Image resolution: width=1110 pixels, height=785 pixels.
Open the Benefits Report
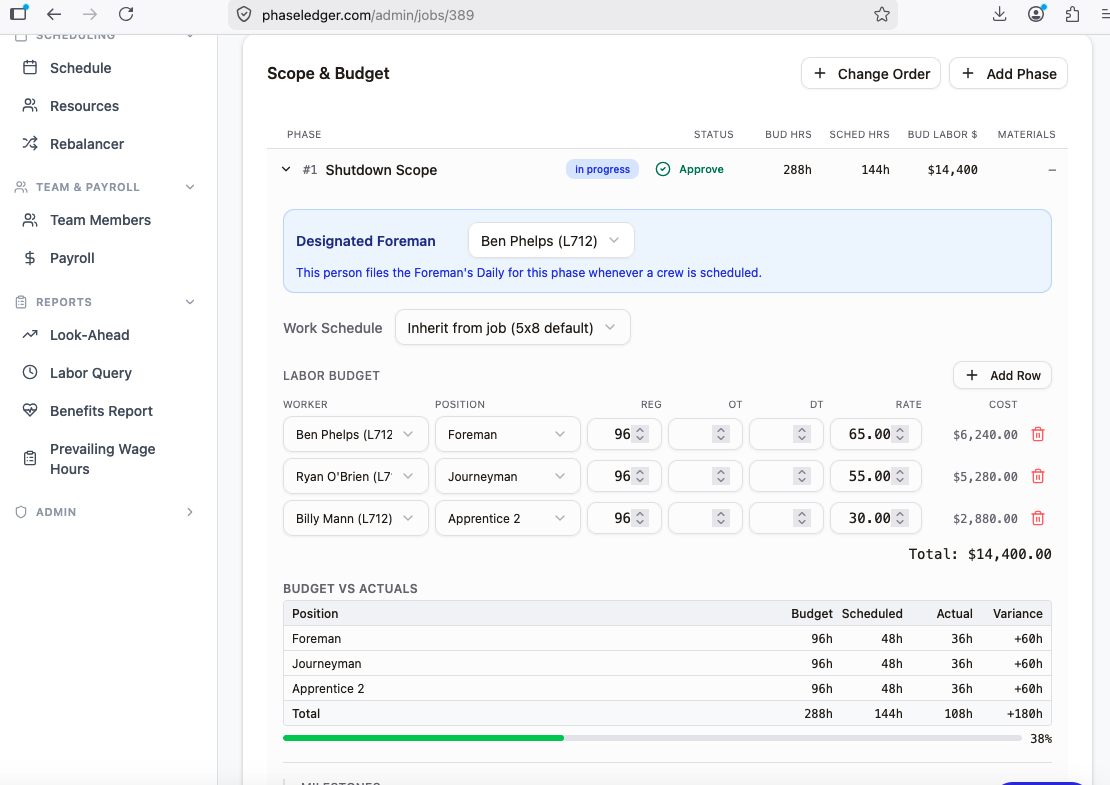point(101,411)
